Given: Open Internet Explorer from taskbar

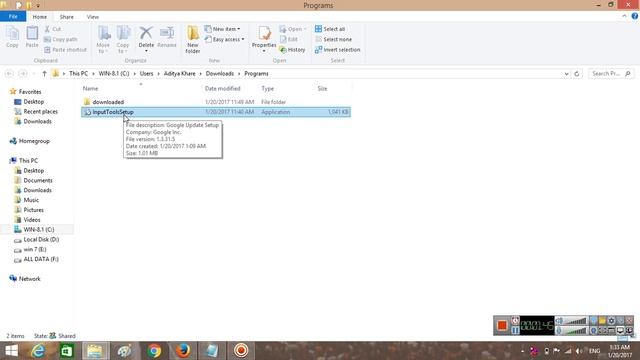Looking at the screenshot, I should pyautogui.click(x=38, y=351).
